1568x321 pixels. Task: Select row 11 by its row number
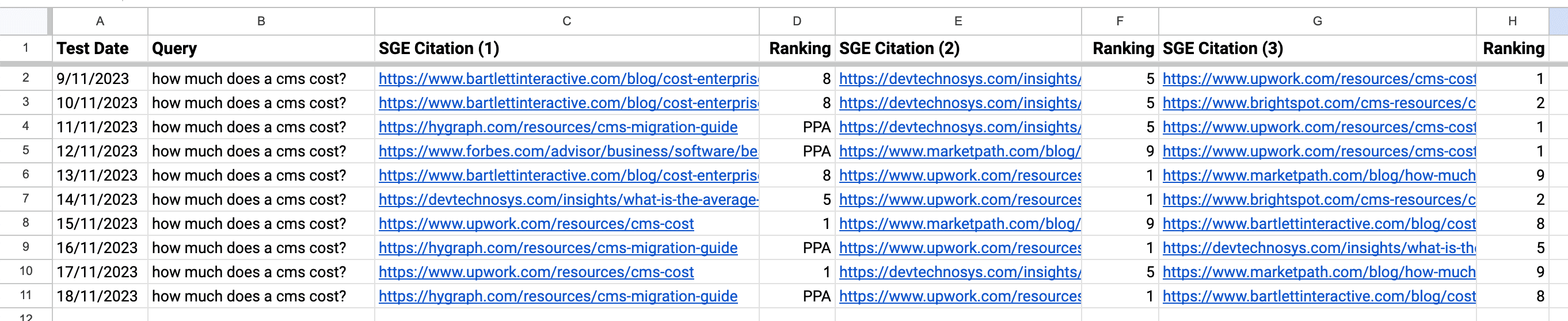[x=25, y=296]
